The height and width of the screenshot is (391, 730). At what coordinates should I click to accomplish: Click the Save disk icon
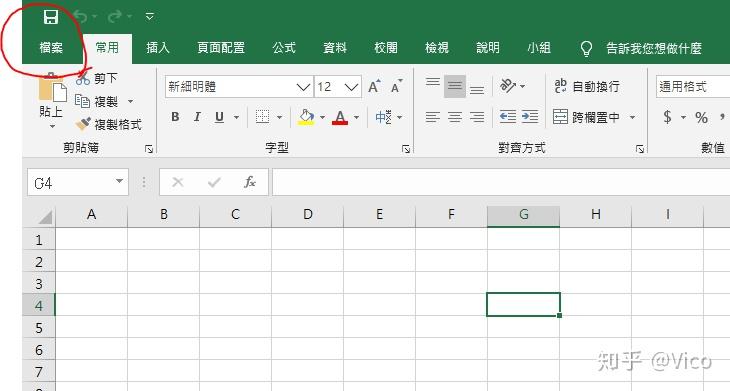point(51,17)
